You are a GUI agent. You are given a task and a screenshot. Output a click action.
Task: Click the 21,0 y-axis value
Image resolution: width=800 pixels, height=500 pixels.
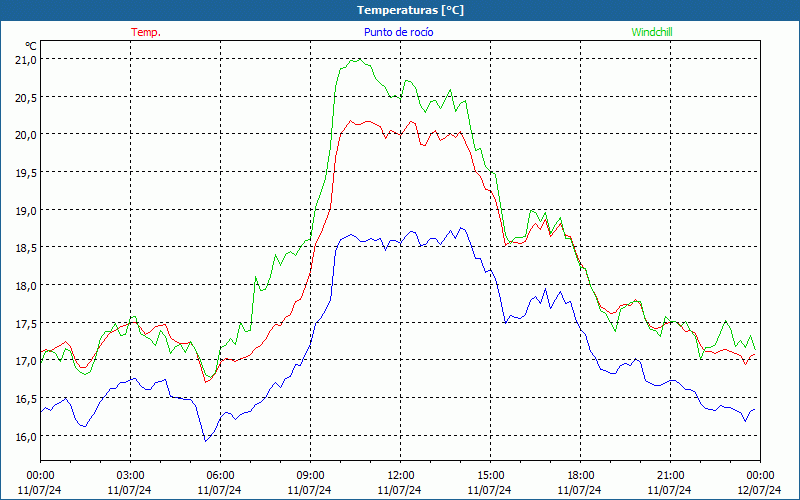coord(26,60)
